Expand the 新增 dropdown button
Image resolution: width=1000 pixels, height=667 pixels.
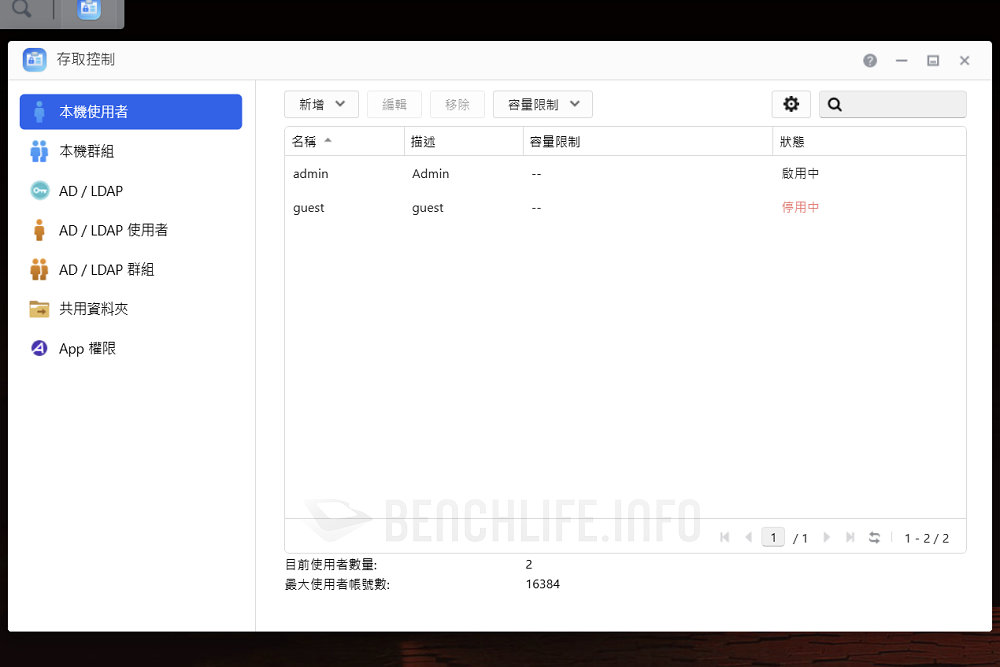[x=321, y=104]
